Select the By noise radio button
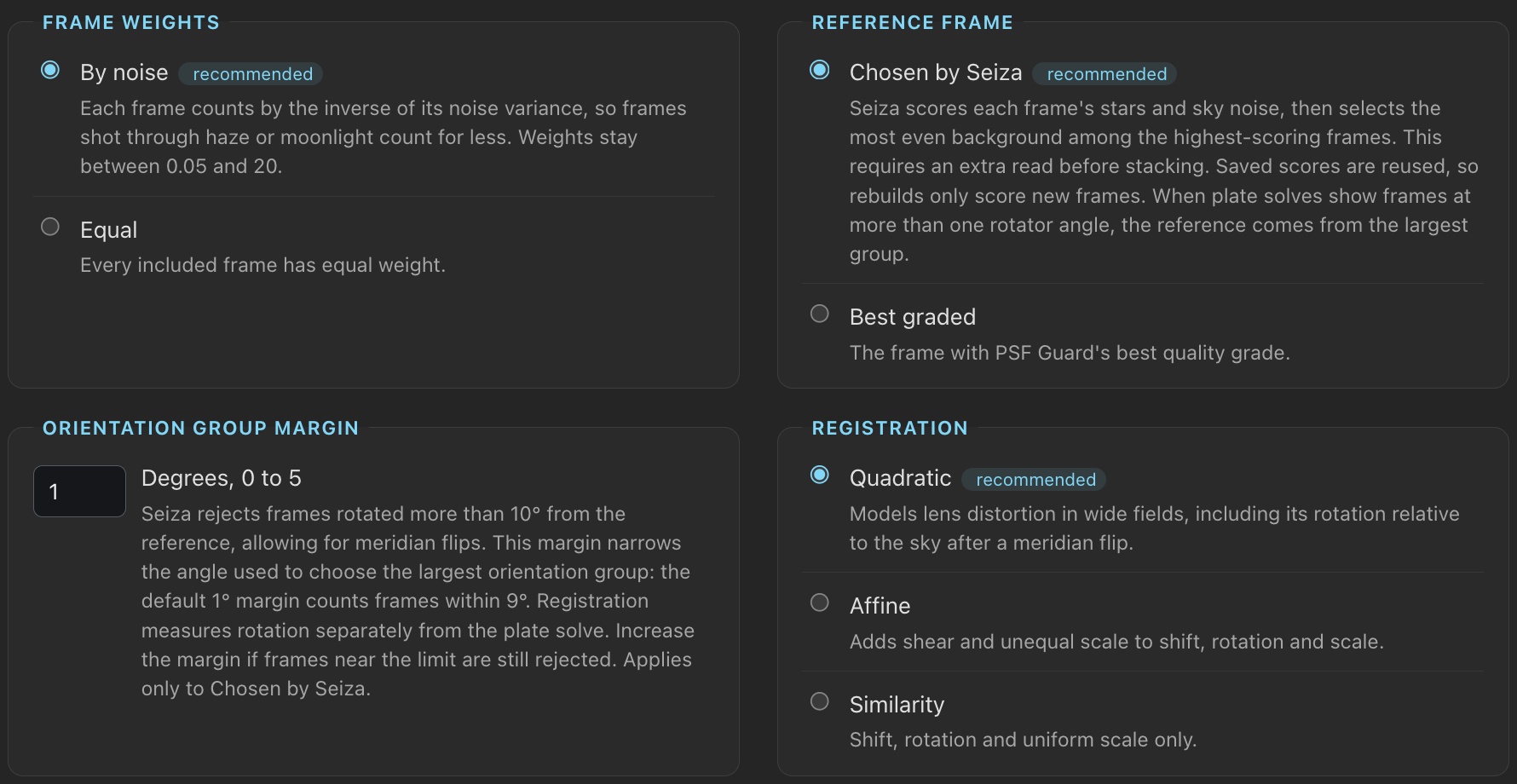This screenshot has width=1517, height=784. pos(50,70)
